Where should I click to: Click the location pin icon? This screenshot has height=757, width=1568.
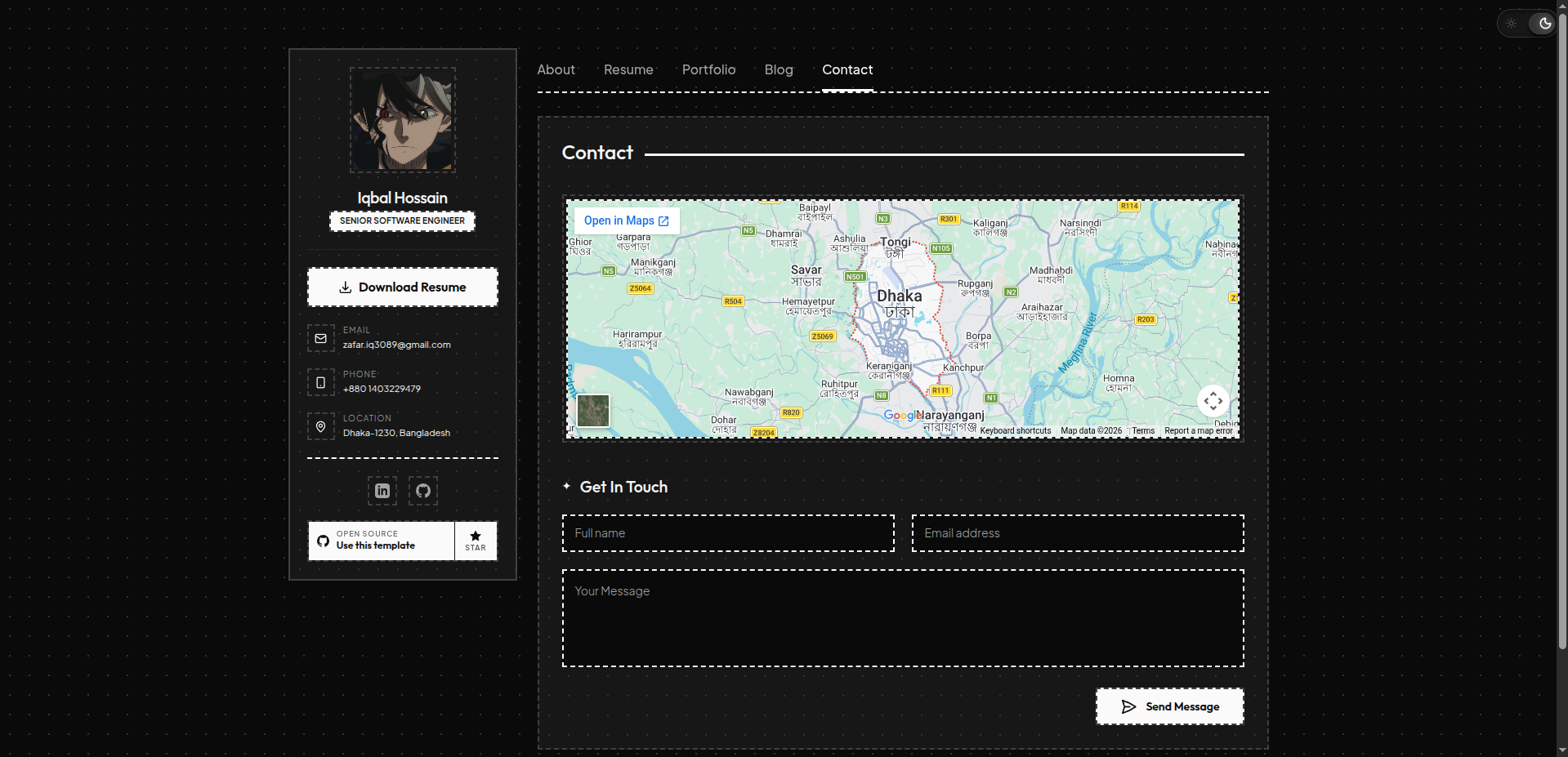321,426
